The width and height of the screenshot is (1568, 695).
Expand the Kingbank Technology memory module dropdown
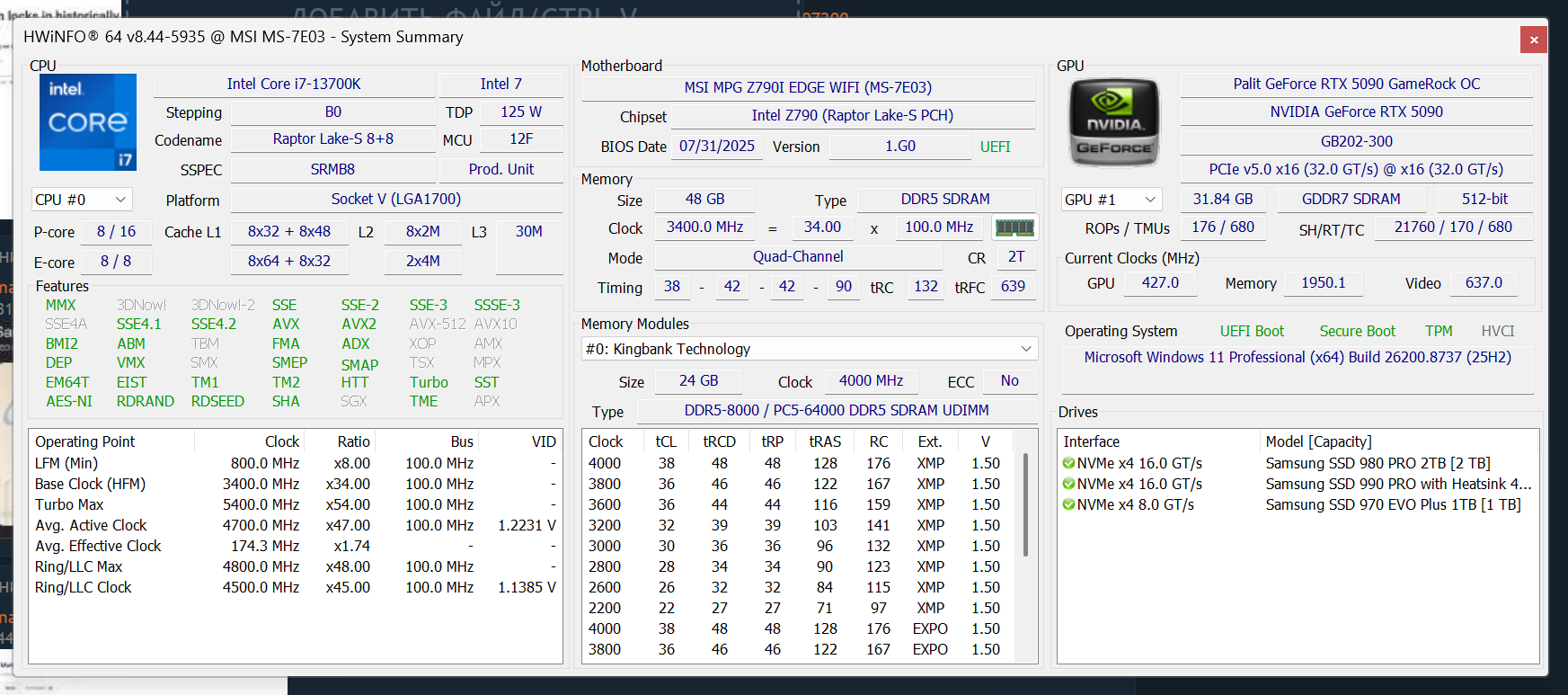coord(810,349)
